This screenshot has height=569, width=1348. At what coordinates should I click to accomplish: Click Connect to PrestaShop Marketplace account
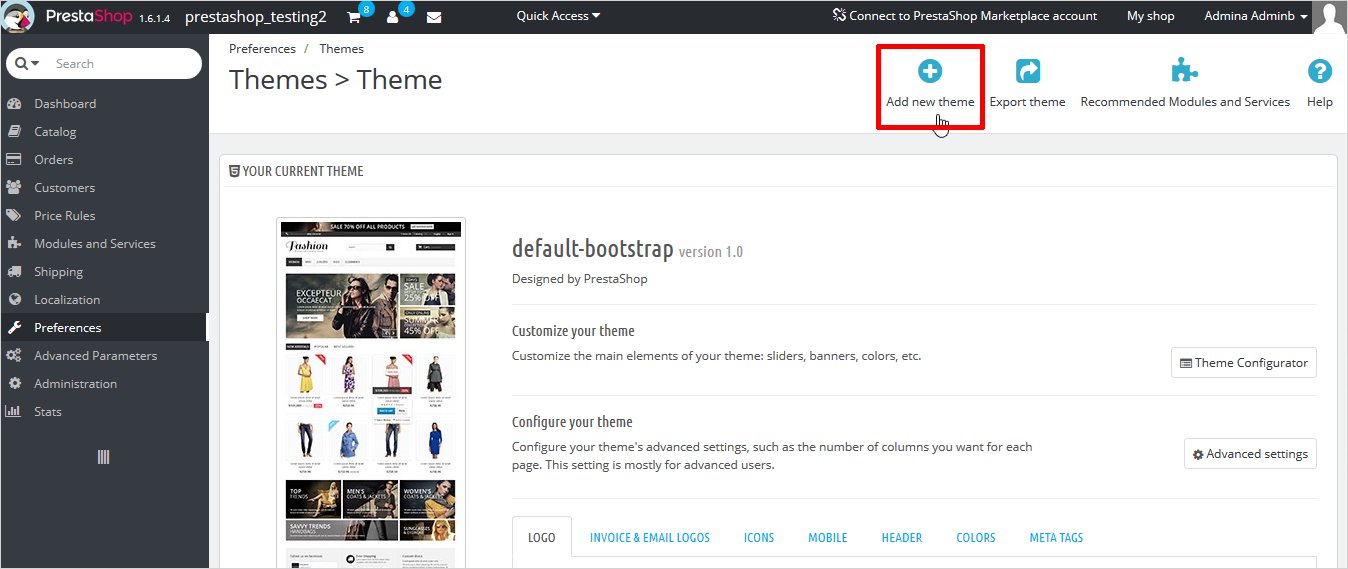point(964,16)
